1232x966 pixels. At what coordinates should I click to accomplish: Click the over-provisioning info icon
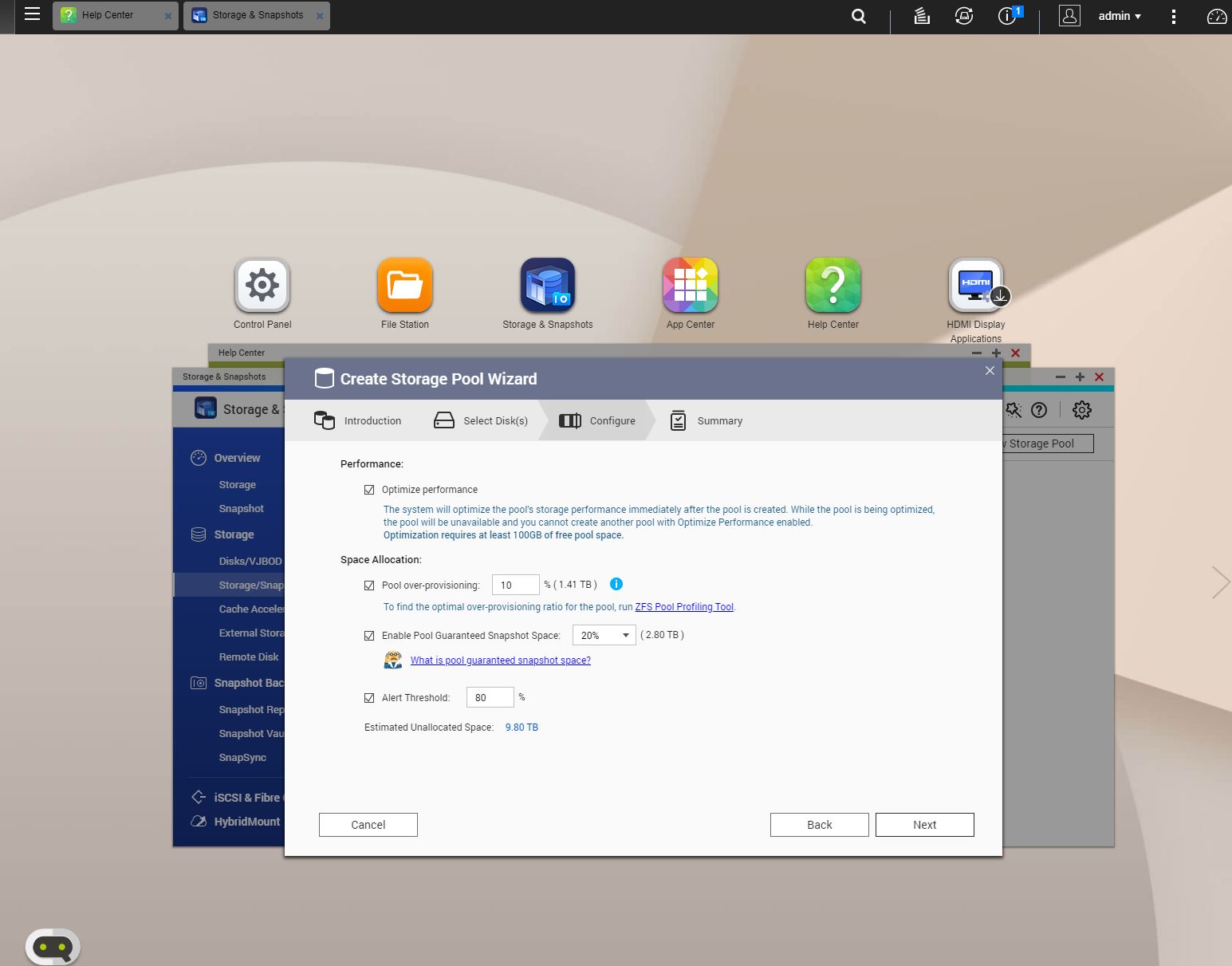[x=616, y=584]
